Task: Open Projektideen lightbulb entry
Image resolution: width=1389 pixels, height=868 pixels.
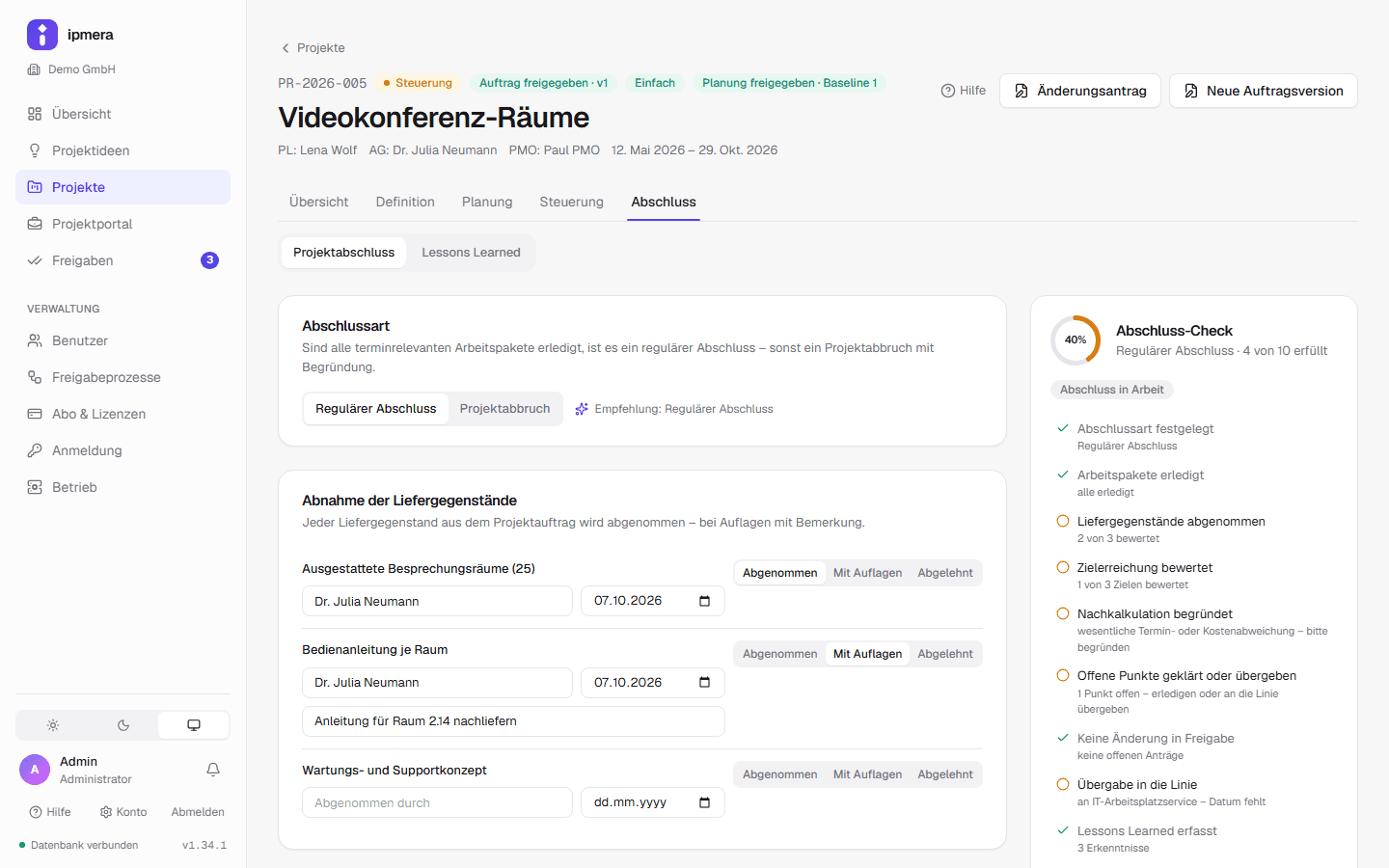Action: point(123,150)
